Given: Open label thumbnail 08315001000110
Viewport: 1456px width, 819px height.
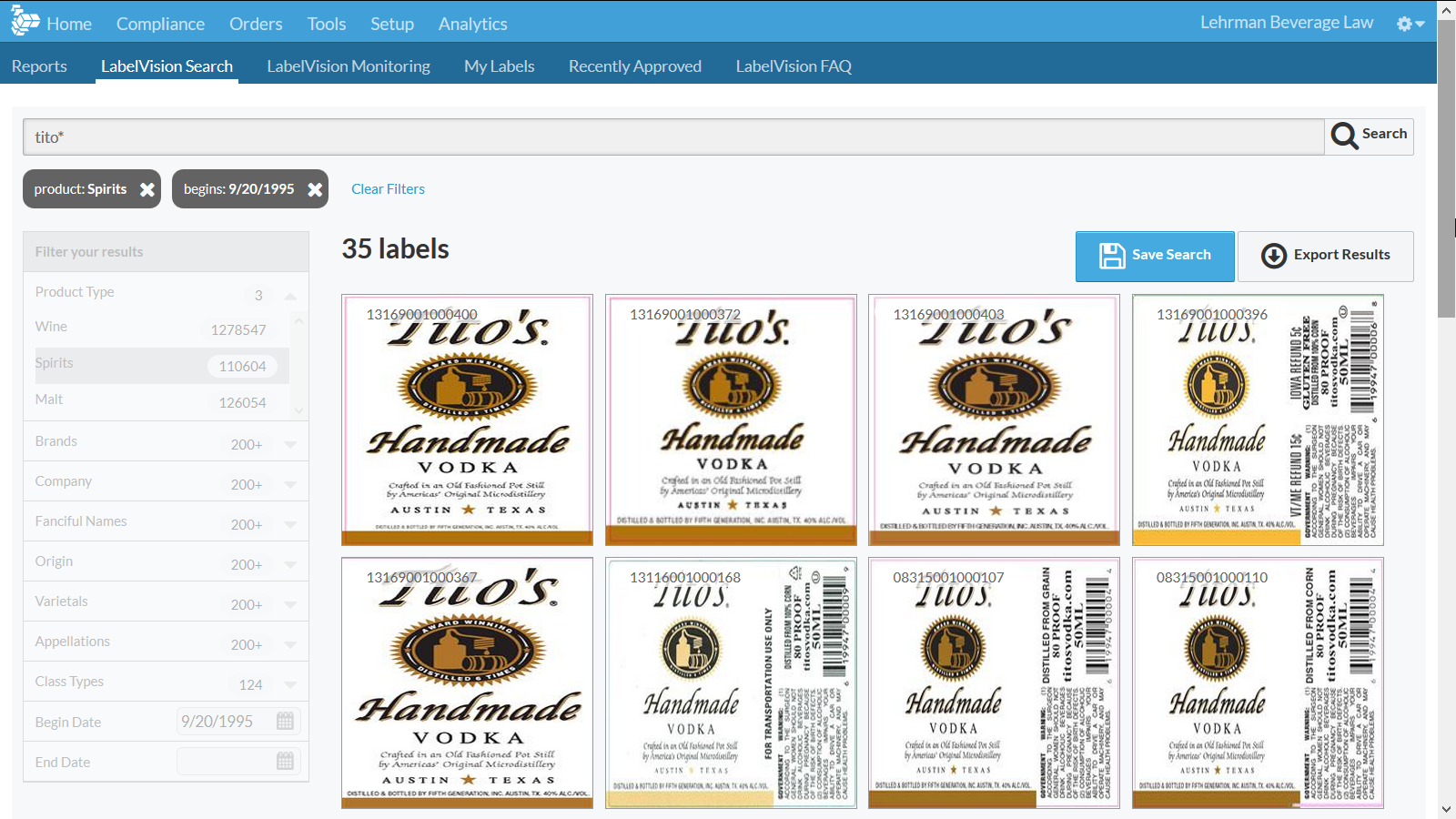Looking at the screenshot, I should (1258, 682).
